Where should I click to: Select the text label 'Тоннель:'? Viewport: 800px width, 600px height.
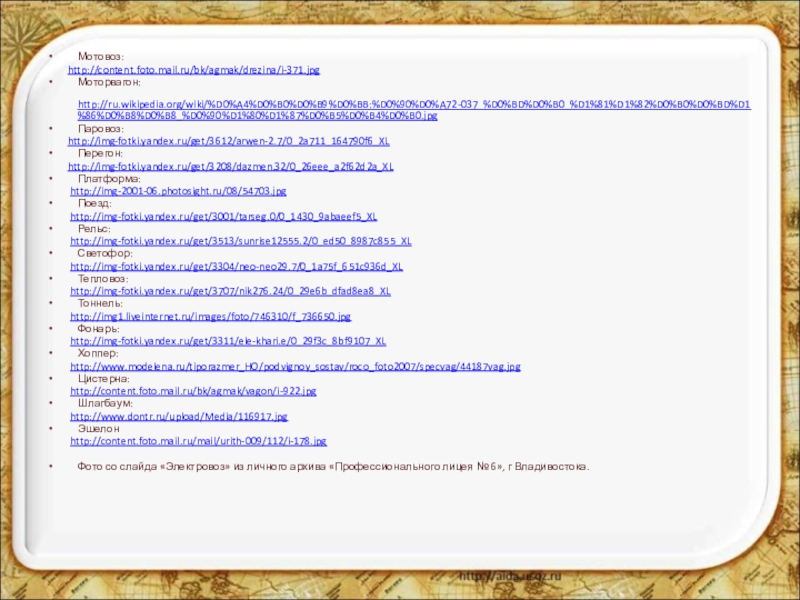coord(100,304)
